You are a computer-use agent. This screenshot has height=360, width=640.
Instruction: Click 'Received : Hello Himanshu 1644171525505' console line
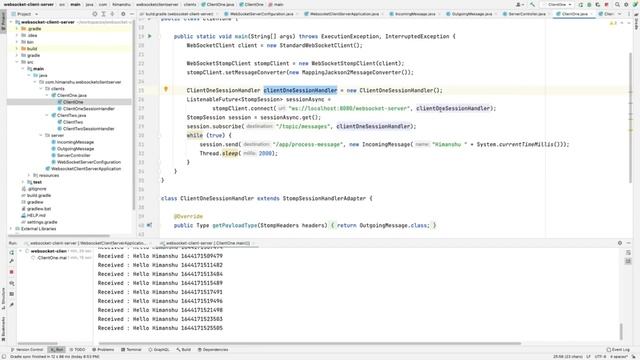(160, 328)
